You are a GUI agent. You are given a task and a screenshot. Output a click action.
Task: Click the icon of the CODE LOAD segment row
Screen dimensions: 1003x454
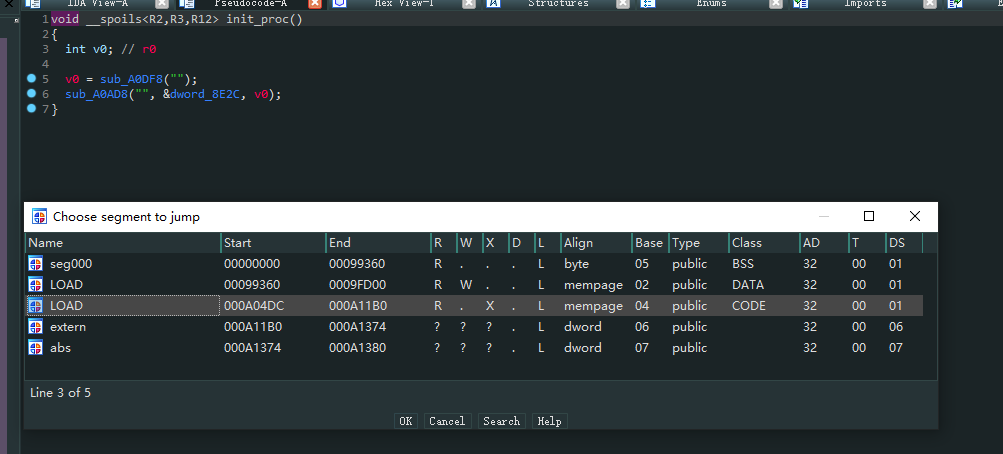click(x=36, y=306)
